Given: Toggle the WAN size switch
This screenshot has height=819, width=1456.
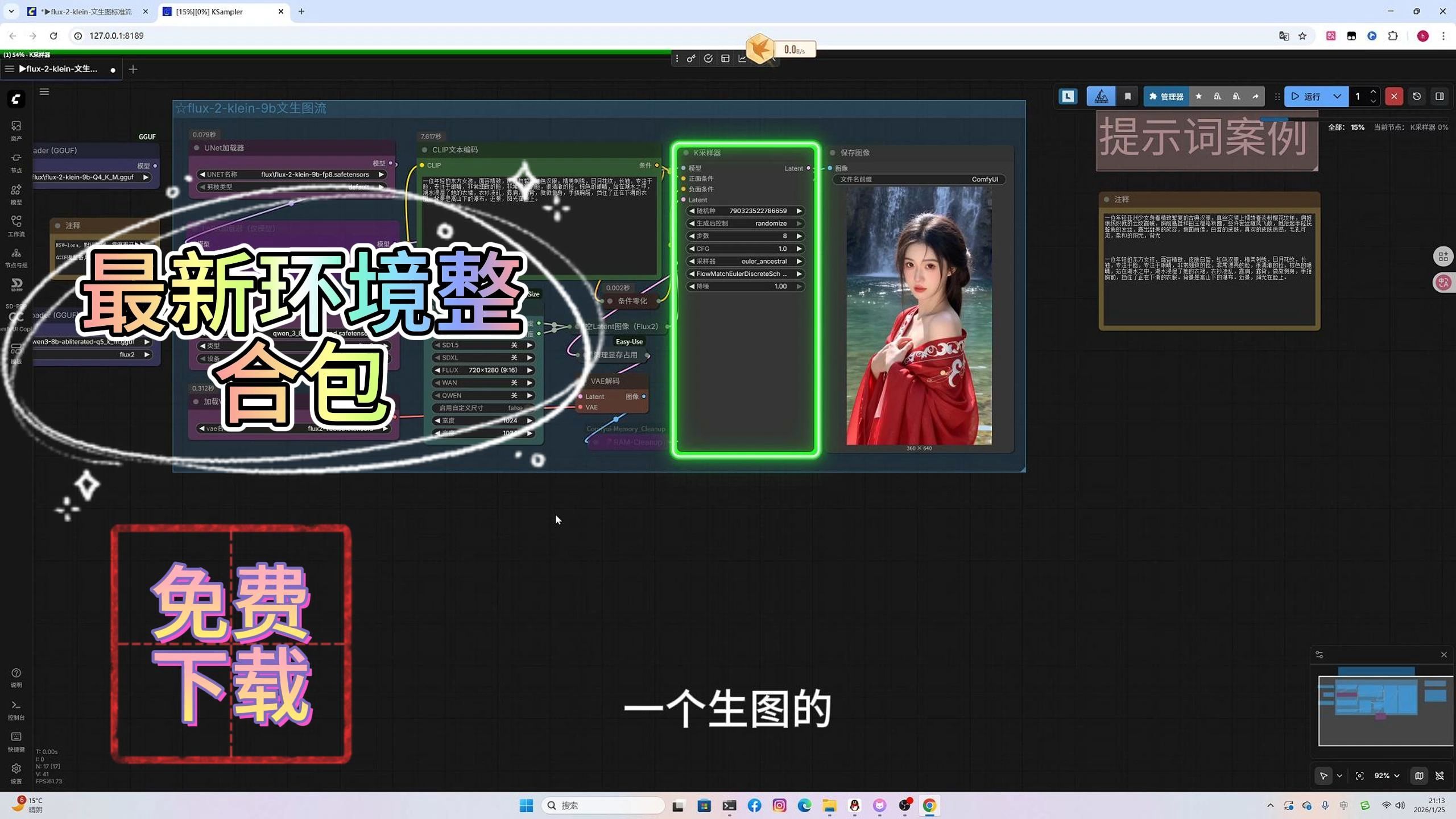Looking at the screenshot, I should click(x=483, y=383).
